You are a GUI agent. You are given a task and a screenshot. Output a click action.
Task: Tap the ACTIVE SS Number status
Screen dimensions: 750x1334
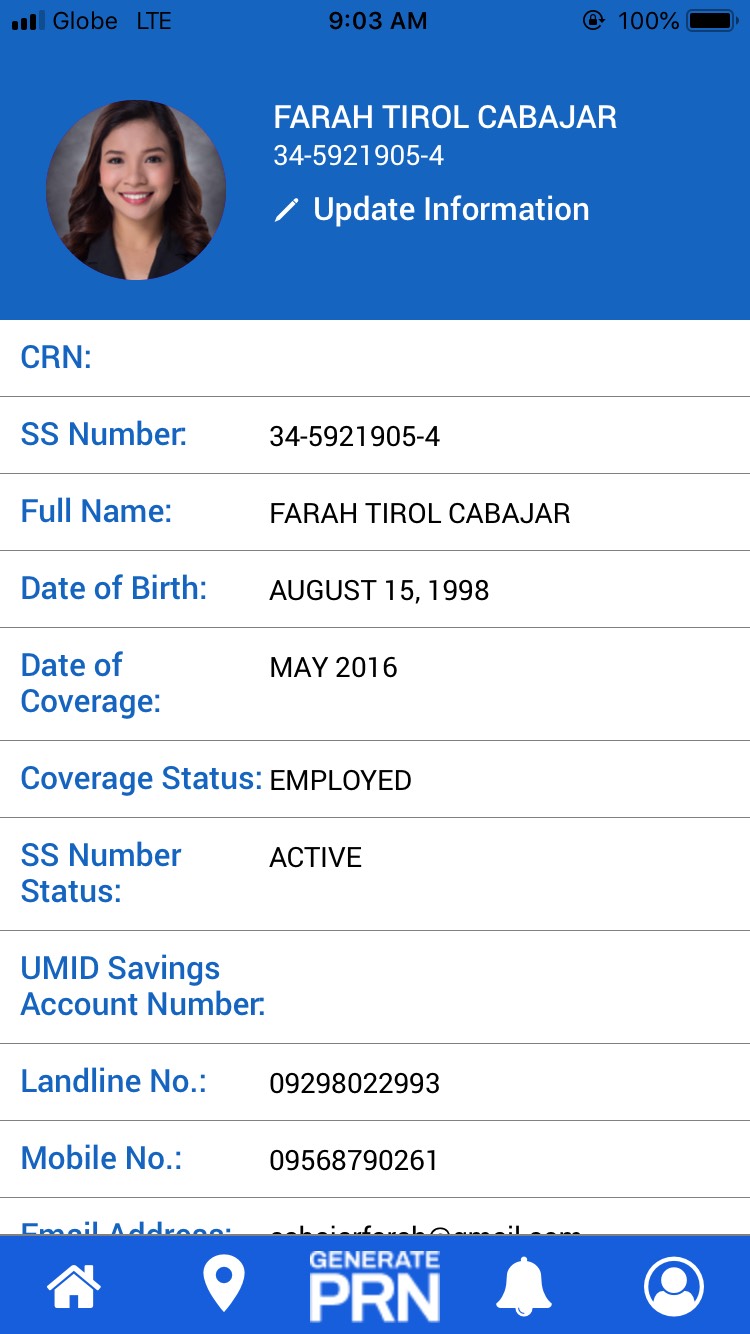pyautogui.click(x=315, y=857)
